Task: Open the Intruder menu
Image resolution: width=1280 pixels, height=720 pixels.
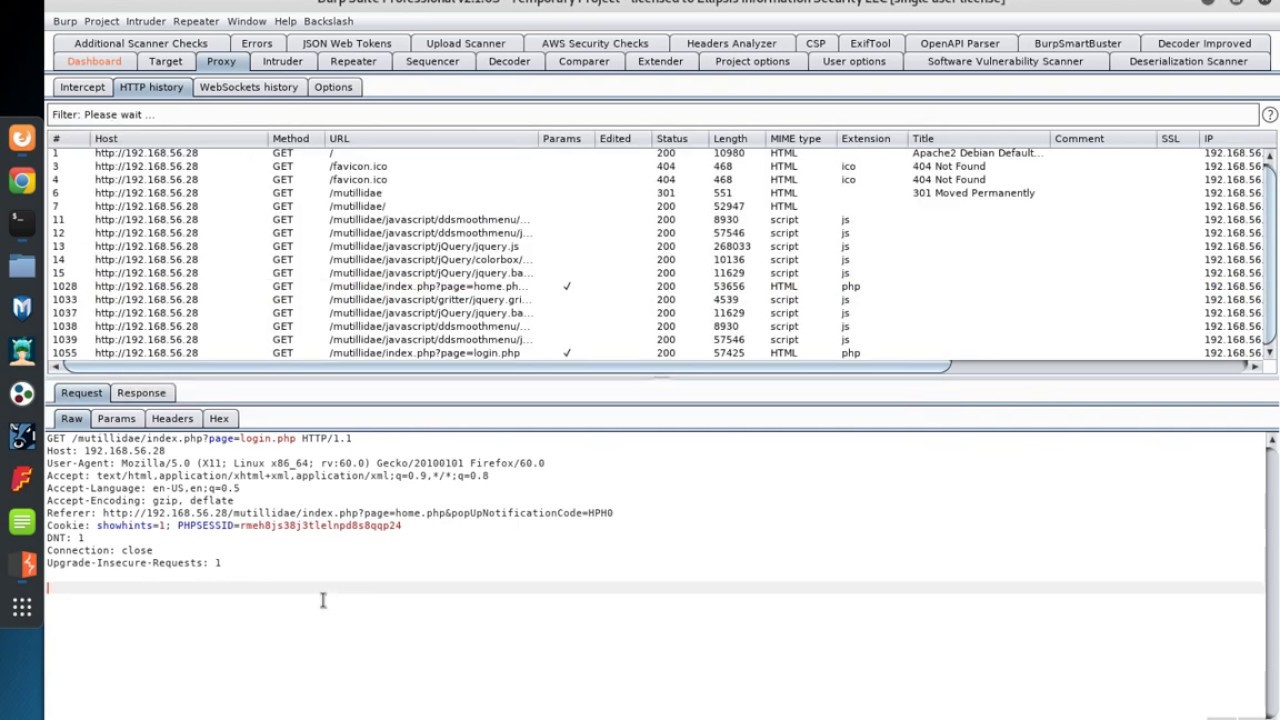Action: [x=146, y=21]
